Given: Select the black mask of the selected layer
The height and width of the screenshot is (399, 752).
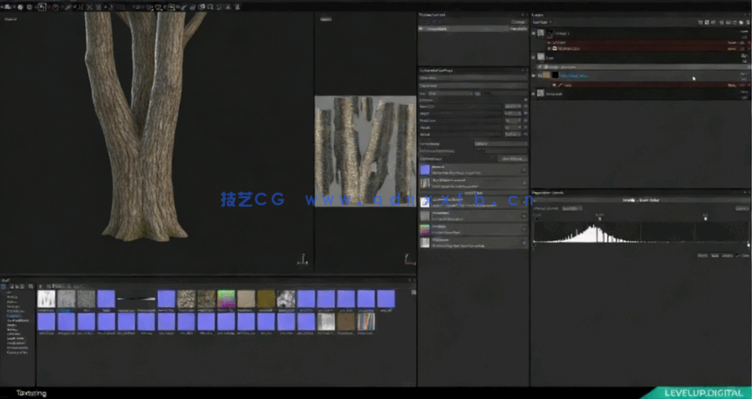Looking at the screenshot, I should (555, 75).
